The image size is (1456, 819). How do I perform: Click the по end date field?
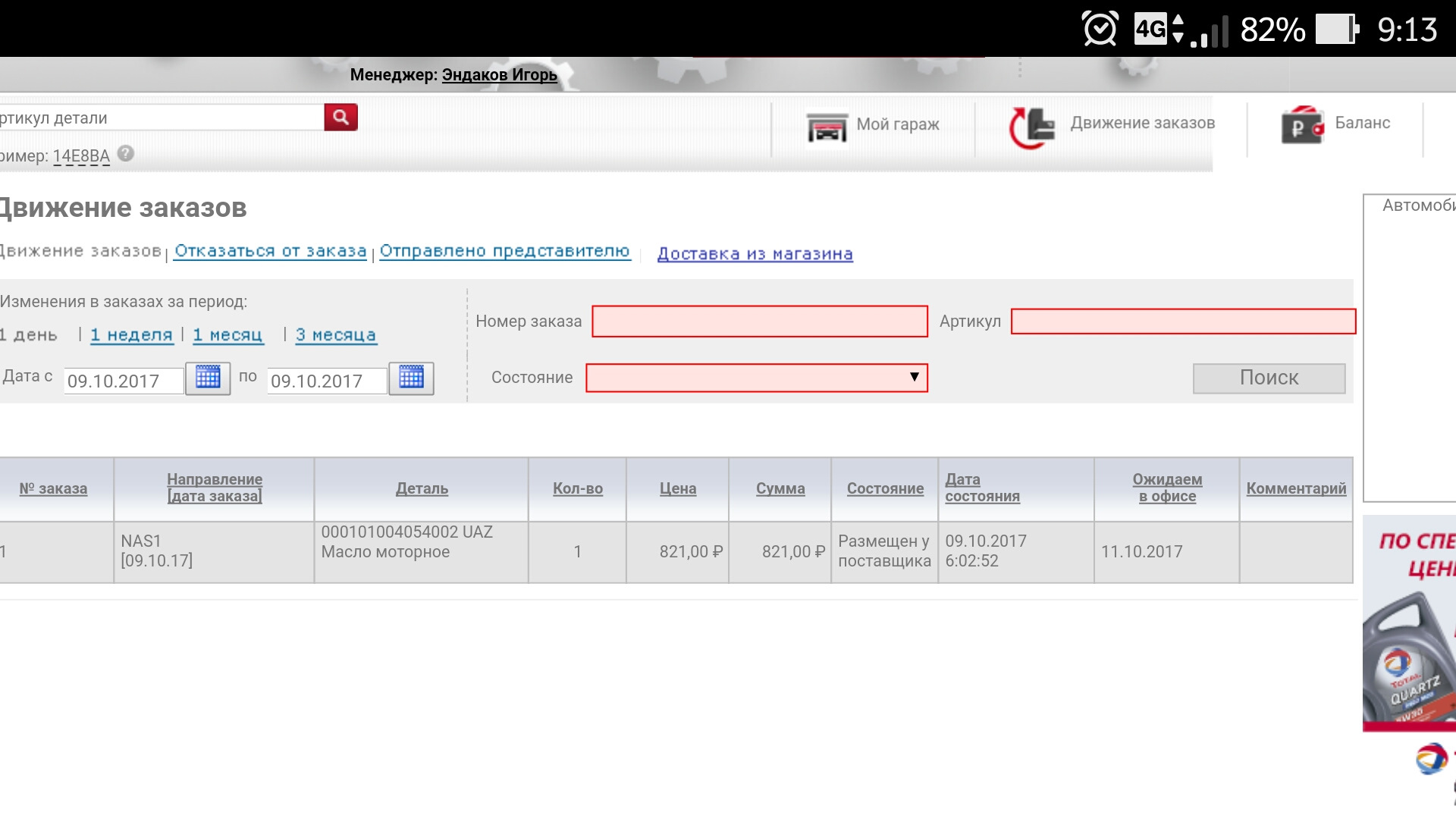pyautogui.click(x=327, y=381)
